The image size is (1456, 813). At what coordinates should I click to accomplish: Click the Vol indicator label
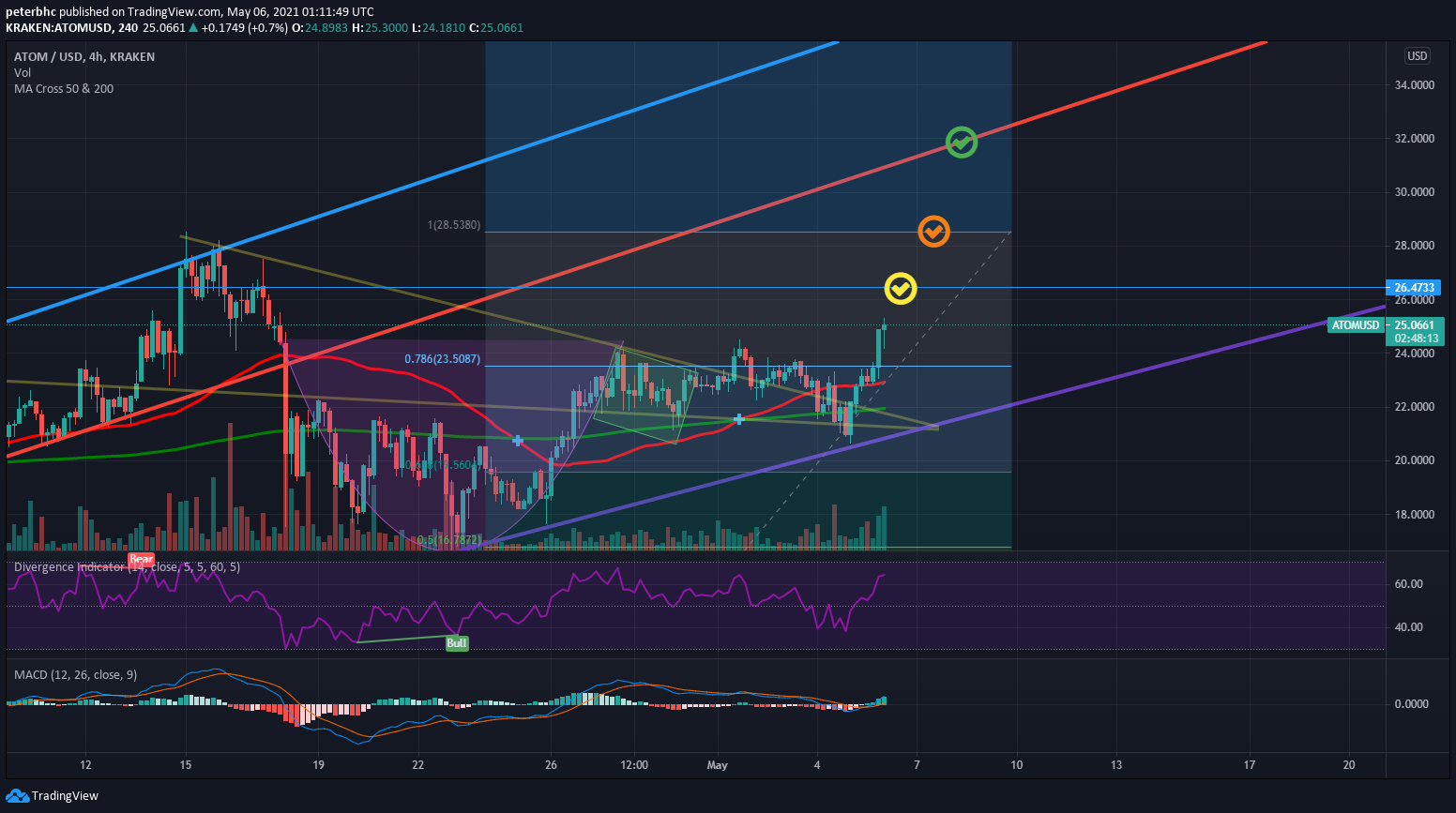click(23, 73)
